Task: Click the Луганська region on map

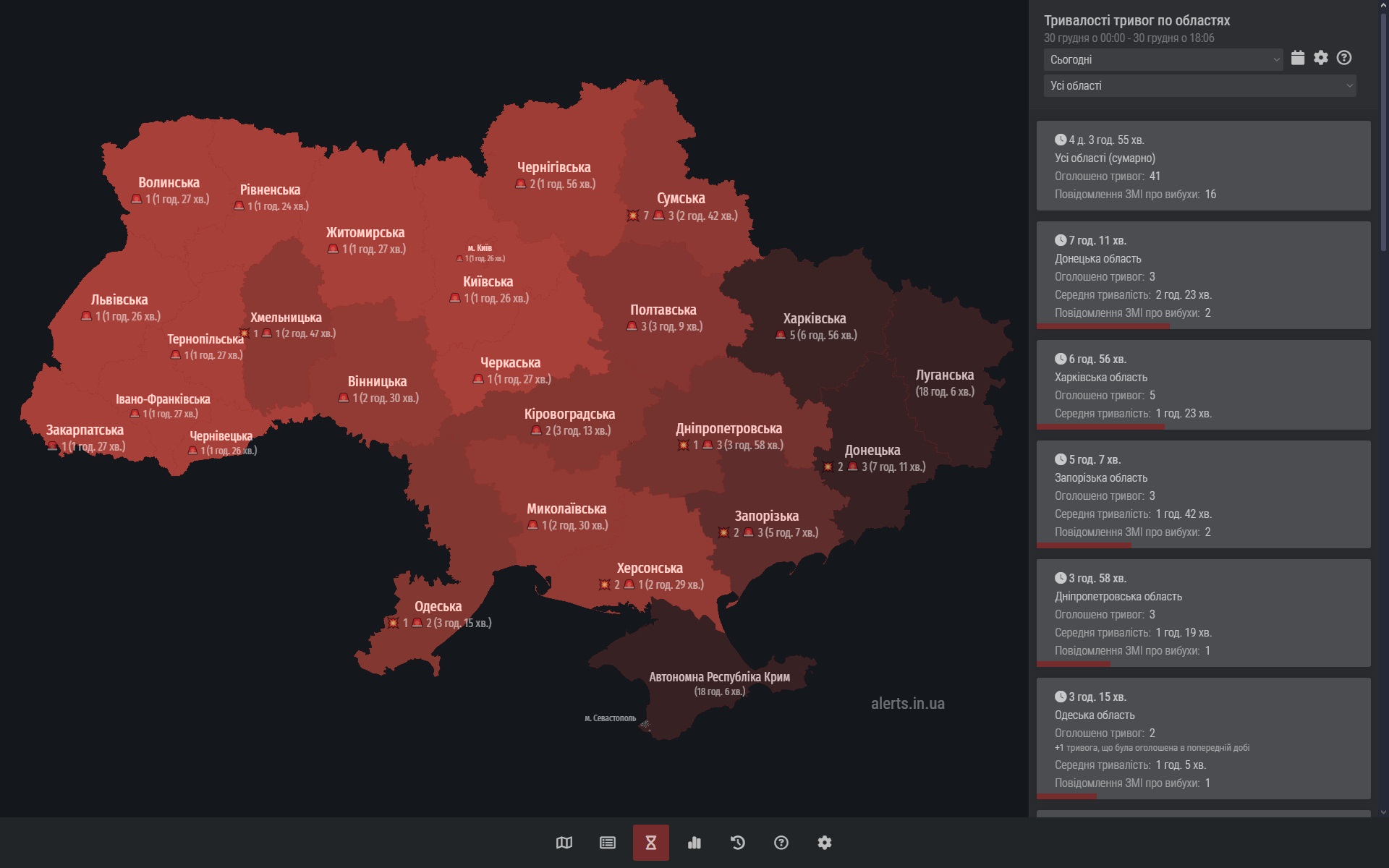Action: point(944,375)
